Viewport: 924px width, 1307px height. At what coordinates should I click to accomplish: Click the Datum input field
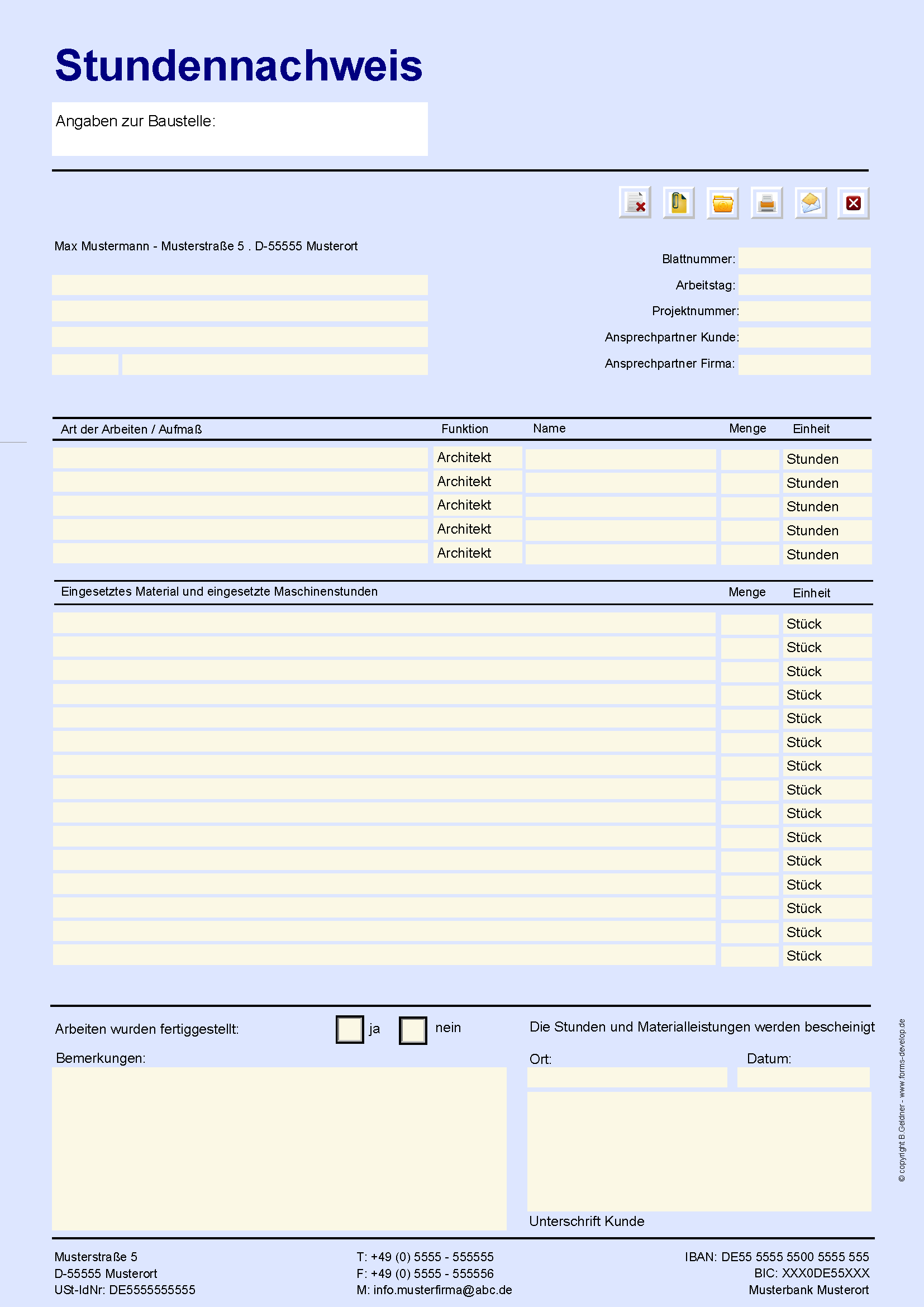pos(803,1077)
